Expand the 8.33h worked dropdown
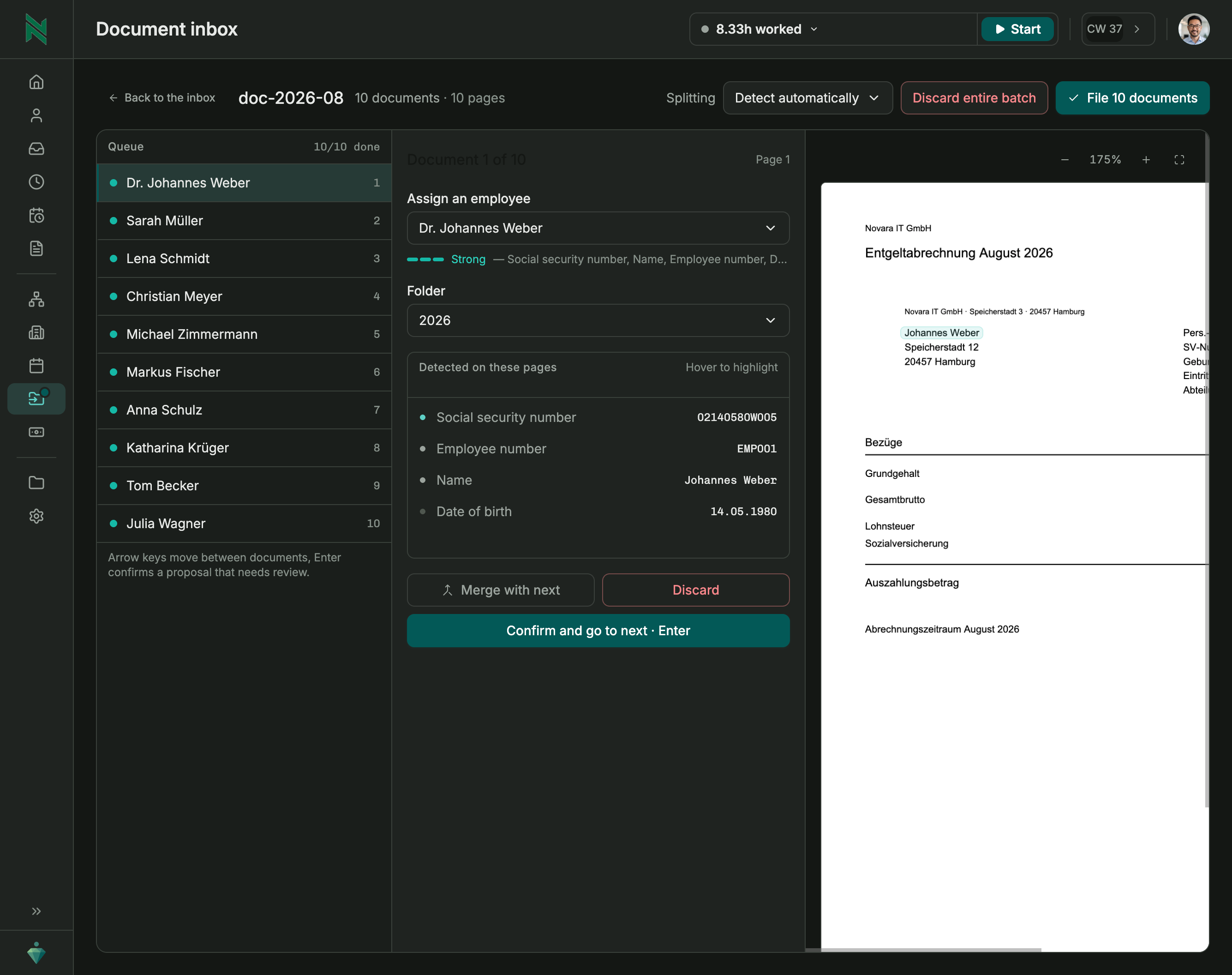 tap(759, 29)
